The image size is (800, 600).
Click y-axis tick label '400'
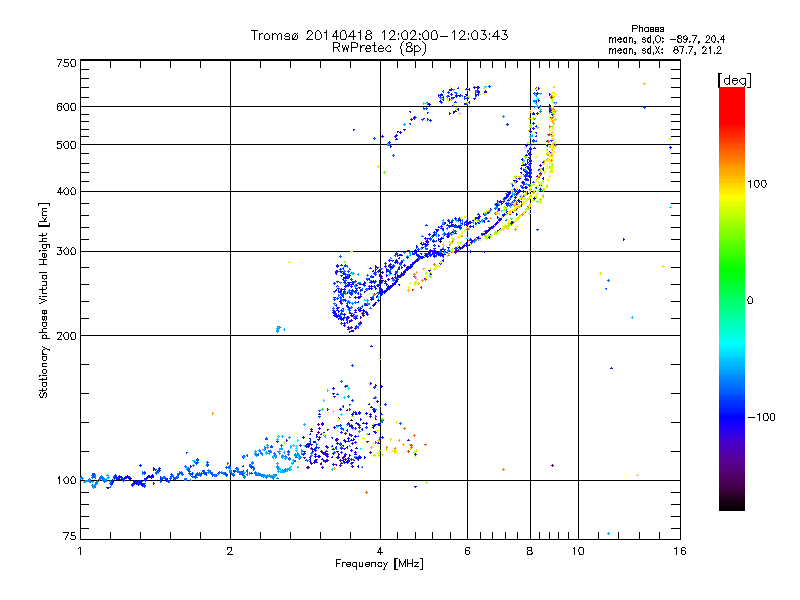click(67, 192)
